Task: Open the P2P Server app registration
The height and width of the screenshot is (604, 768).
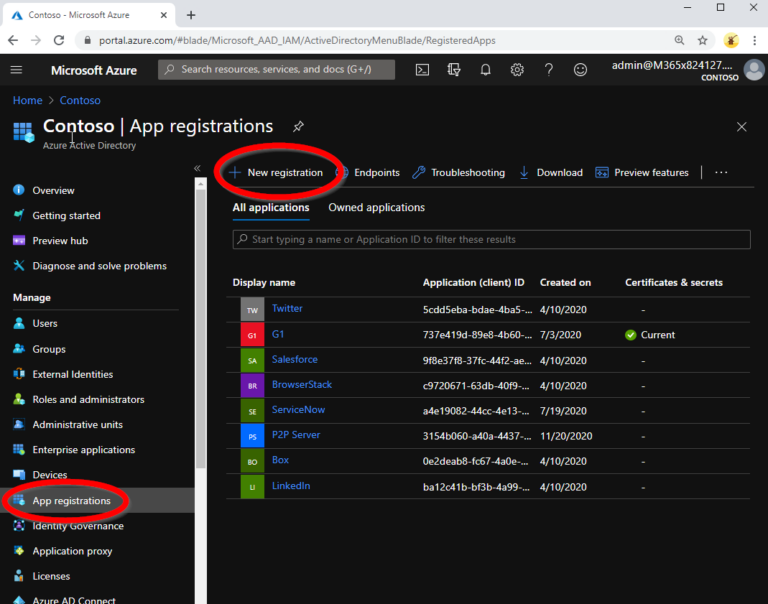Action: point(296,435)
